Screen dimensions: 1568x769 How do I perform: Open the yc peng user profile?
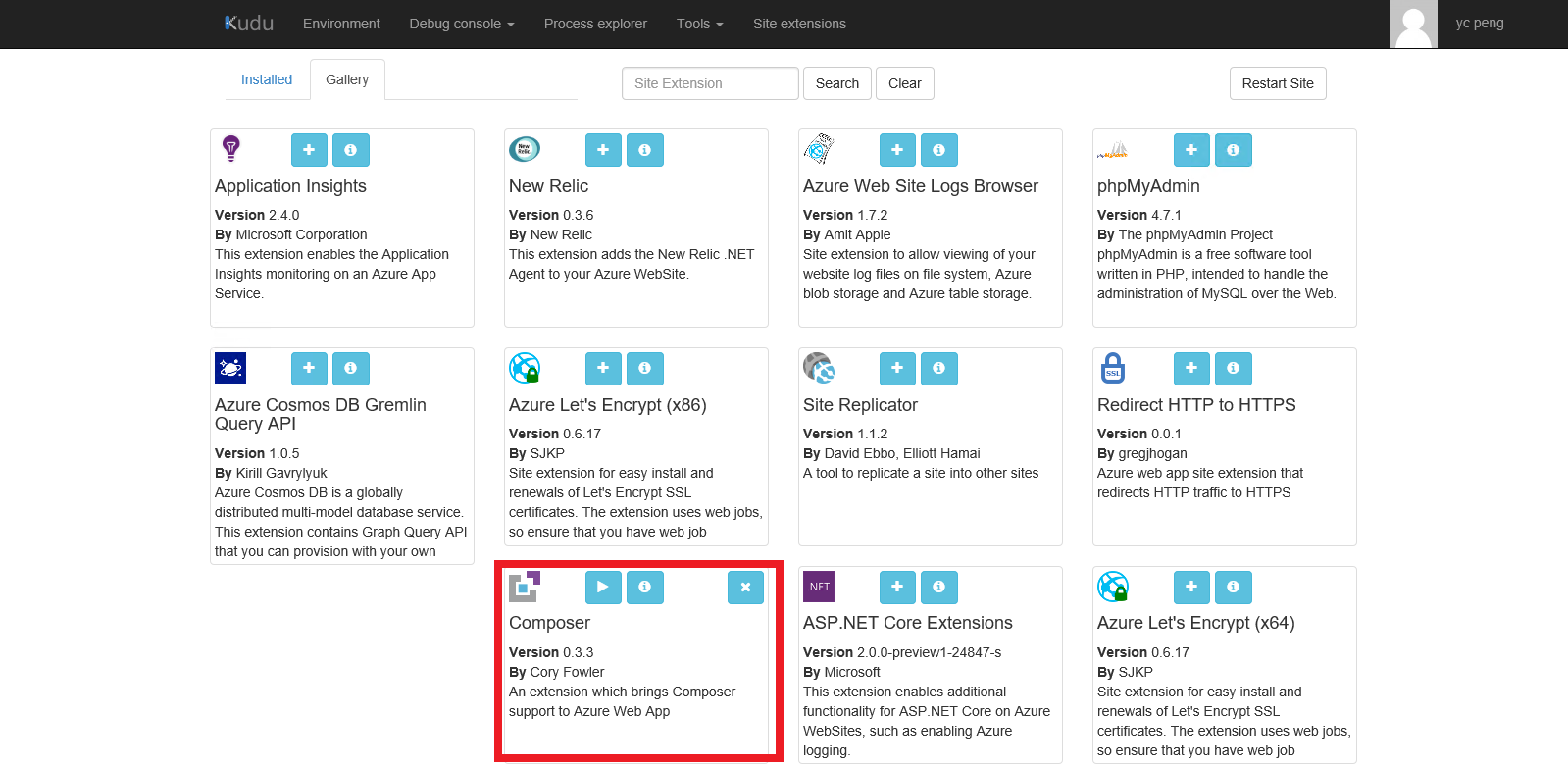click(1480, 23)
